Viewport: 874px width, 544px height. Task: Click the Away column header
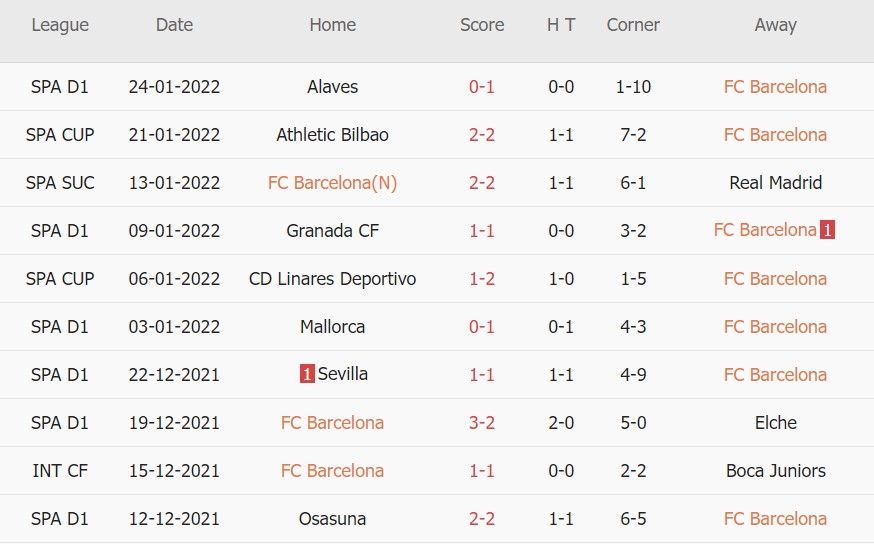775,25
